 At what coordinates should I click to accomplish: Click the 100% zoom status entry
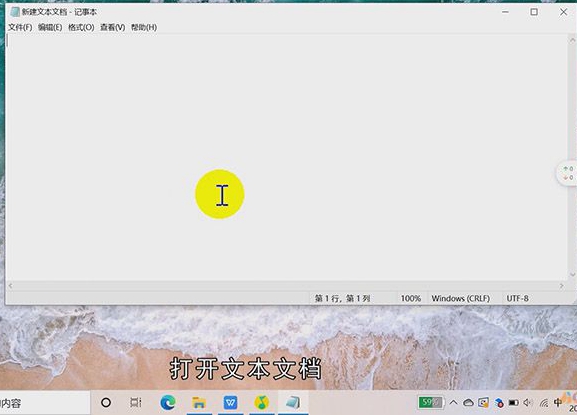411,298
